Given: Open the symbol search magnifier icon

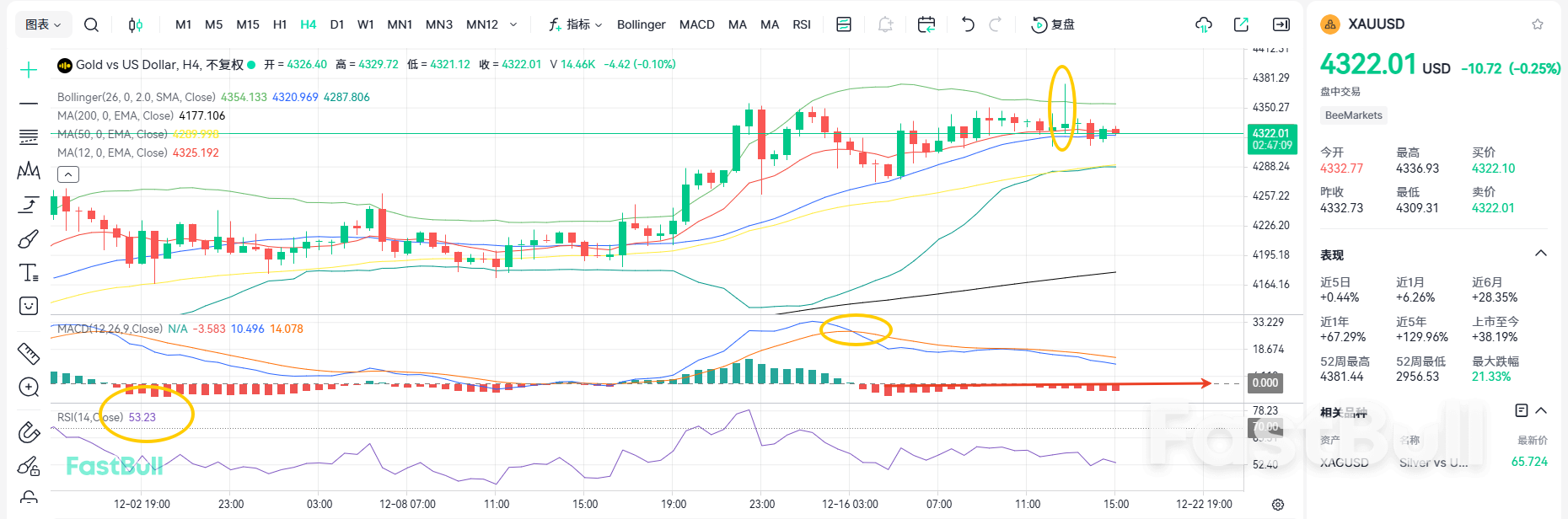Looking at the screenshot, I should click(x=91, y=24).
